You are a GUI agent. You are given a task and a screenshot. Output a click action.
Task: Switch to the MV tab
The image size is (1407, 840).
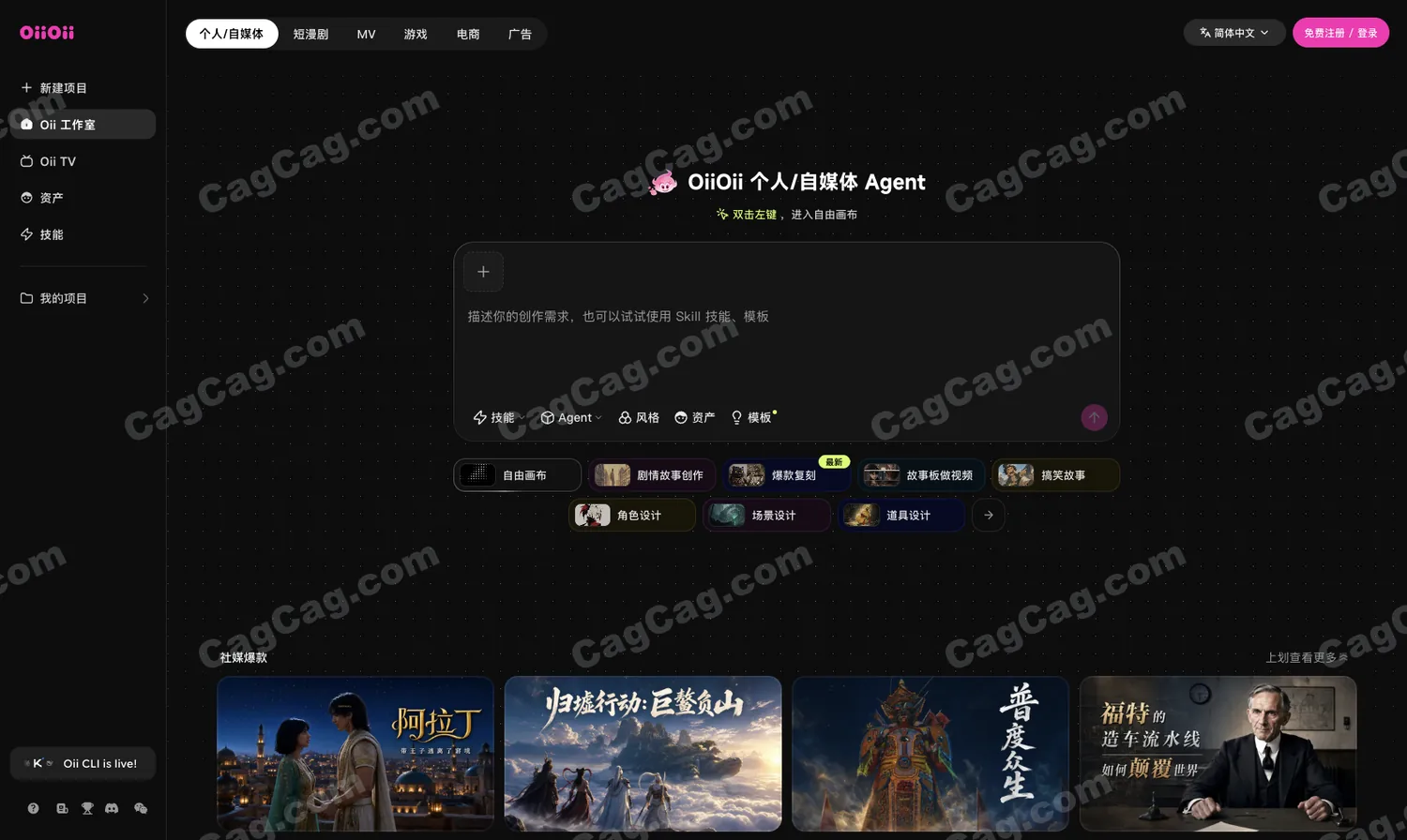[x=366, y=34]
